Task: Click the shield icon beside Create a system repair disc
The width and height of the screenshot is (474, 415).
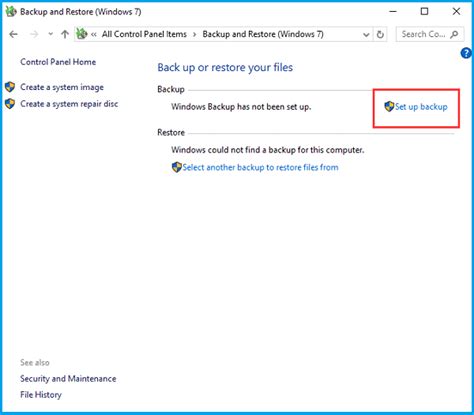Action: 10,103
